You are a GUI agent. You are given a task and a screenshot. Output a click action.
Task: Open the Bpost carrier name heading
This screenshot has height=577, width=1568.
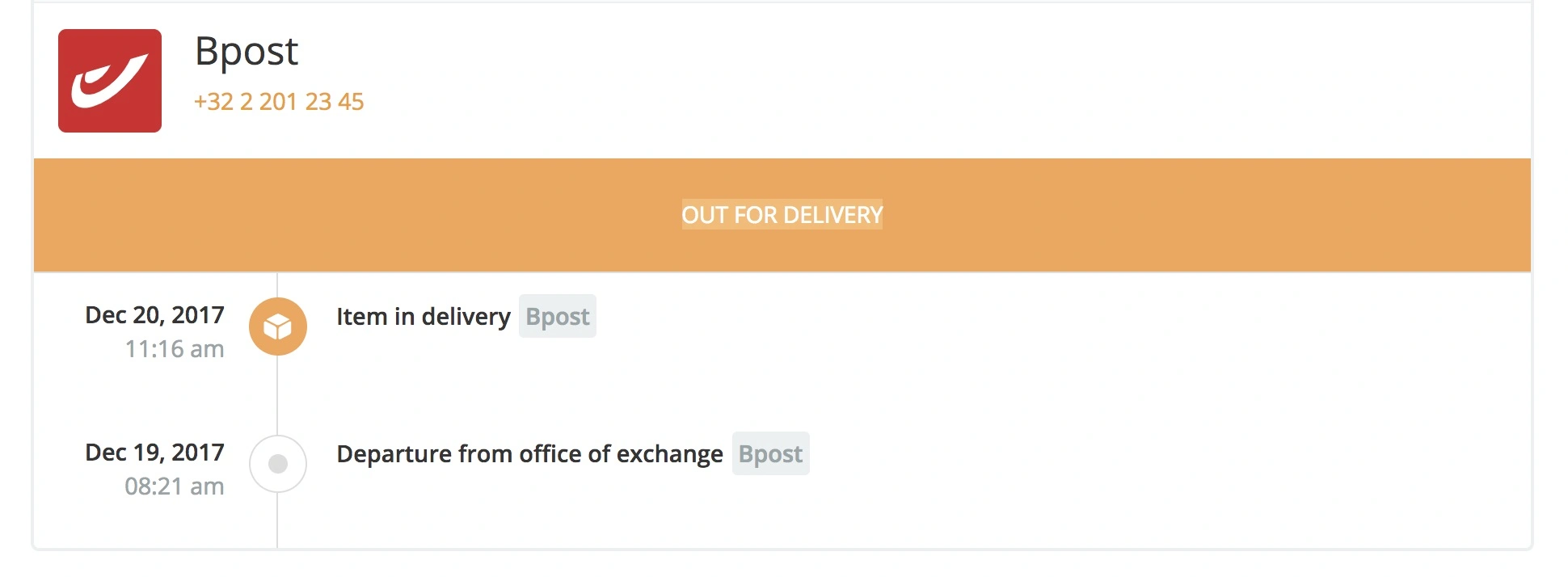coord(247,52)
